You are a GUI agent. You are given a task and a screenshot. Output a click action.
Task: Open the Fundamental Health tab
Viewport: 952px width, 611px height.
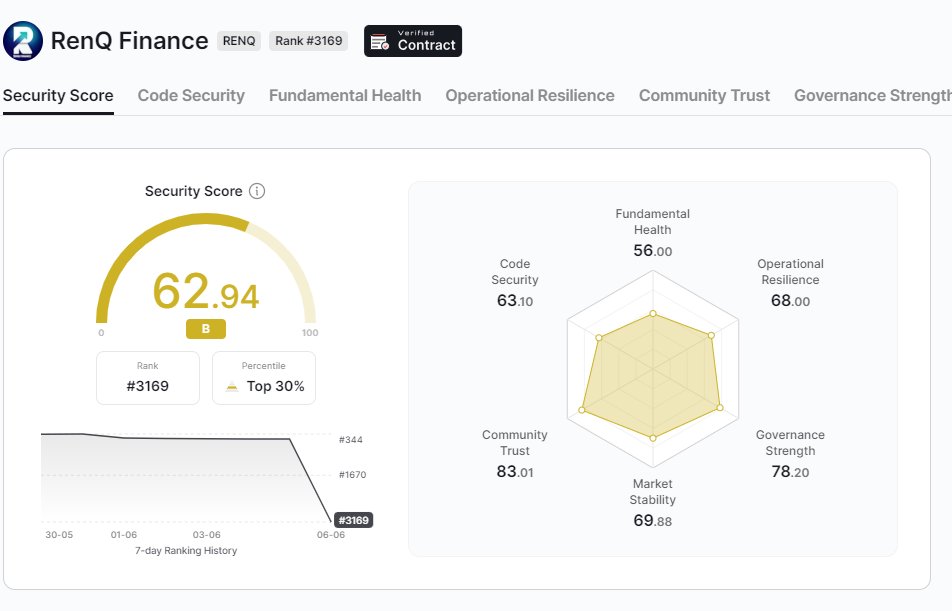[345, 95]
